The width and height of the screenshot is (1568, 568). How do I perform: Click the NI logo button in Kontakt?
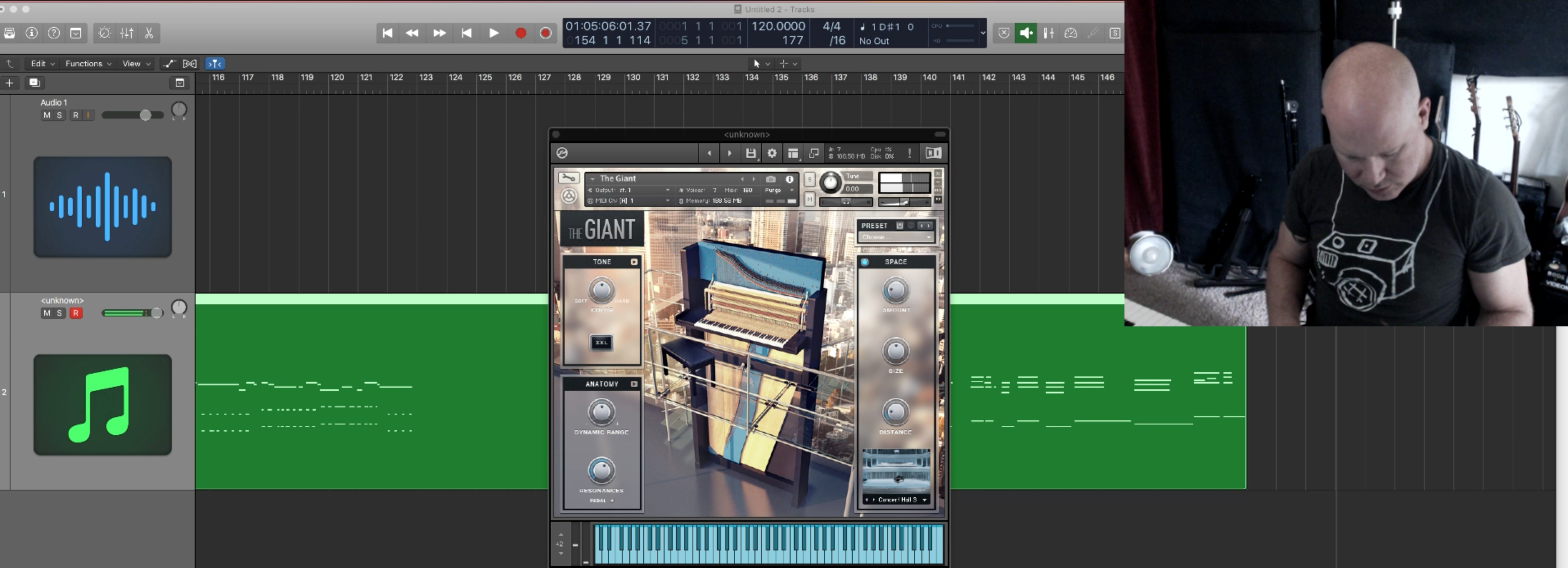tap(933, 153)
